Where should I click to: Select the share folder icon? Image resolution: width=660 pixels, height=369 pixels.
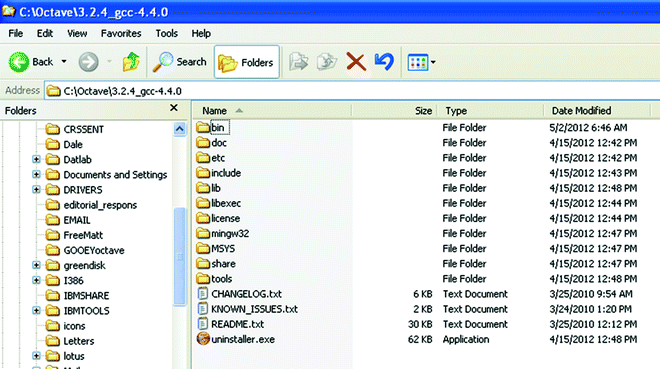203,263
